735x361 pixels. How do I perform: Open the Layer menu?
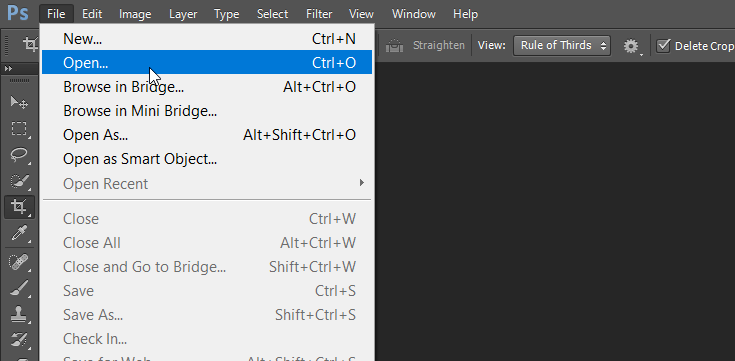[183, 14]
